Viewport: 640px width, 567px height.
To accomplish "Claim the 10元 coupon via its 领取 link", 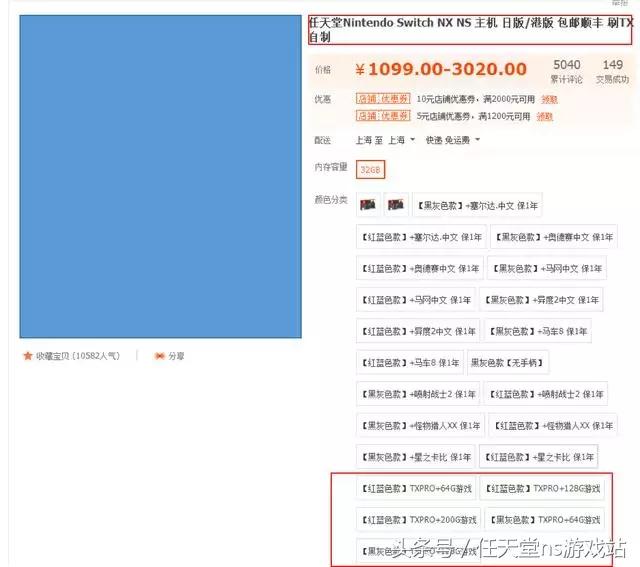I will 549,99.
